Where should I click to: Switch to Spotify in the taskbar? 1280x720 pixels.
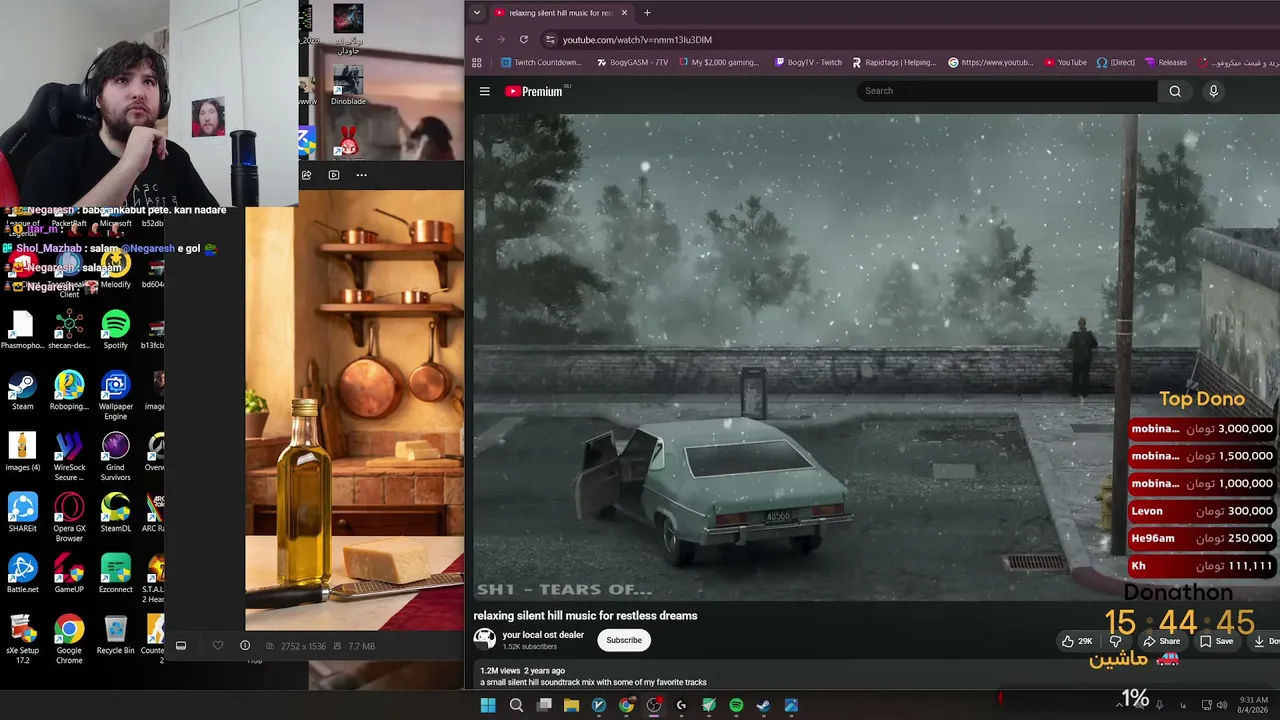tap(736, 705)
